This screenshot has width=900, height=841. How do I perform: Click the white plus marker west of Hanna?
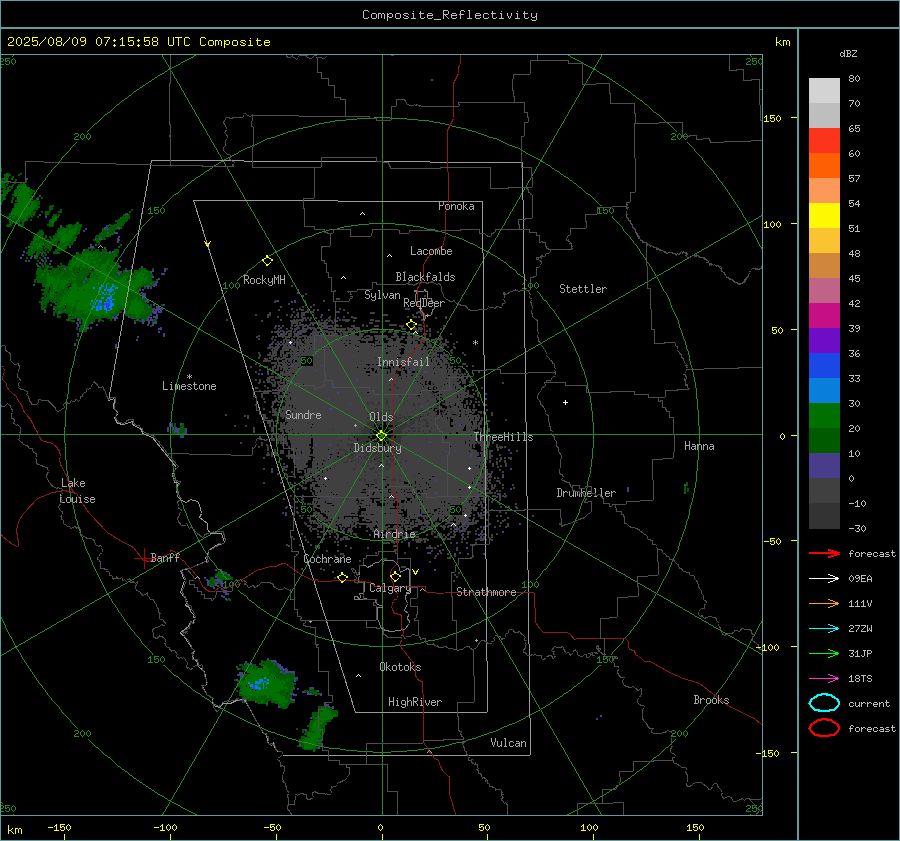[565, 402]
